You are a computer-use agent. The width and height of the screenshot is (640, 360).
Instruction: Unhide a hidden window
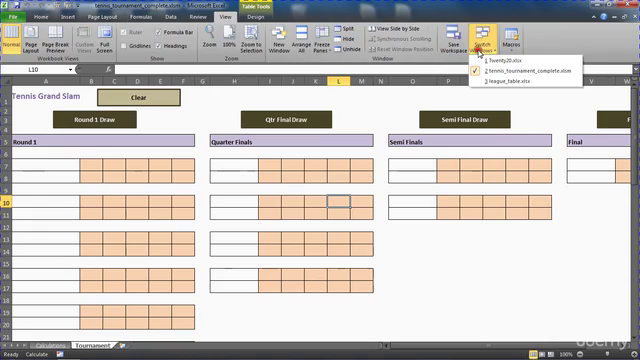point(347,49)
